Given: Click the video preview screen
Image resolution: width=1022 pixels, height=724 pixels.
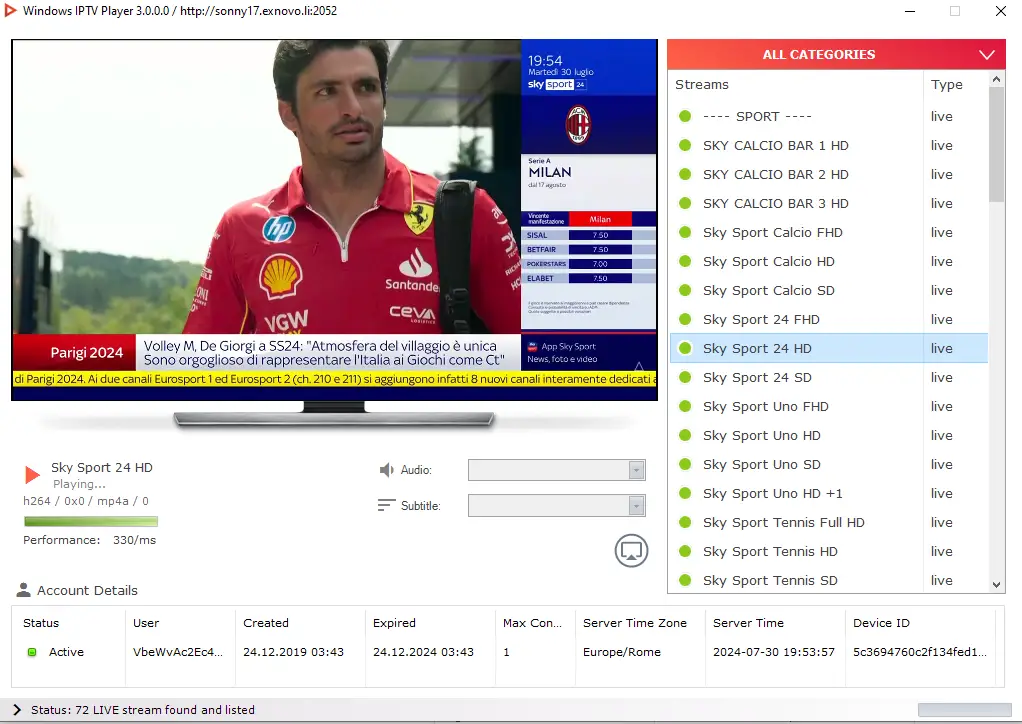Looking at the screenshot, I should pos(334,220).
